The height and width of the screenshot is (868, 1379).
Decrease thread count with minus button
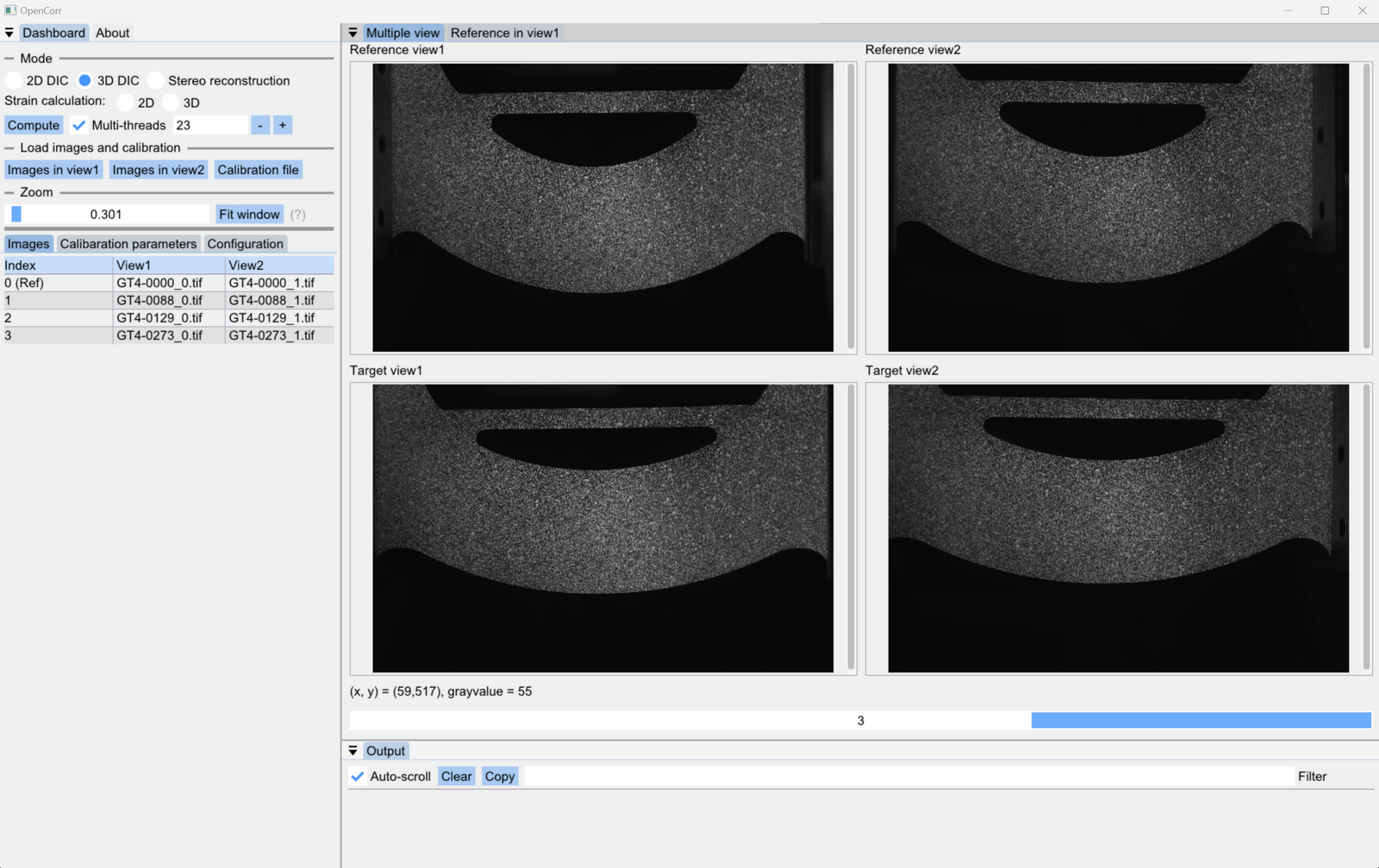[260, 124]
